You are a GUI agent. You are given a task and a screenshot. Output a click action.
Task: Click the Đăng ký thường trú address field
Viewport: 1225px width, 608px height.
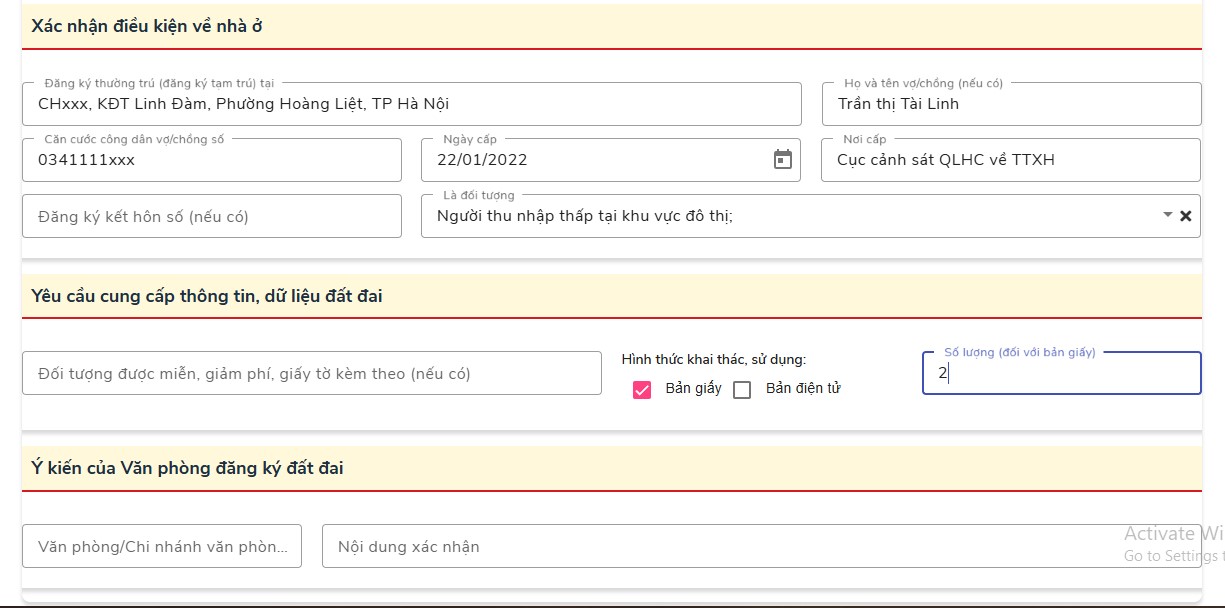[410, 104]
